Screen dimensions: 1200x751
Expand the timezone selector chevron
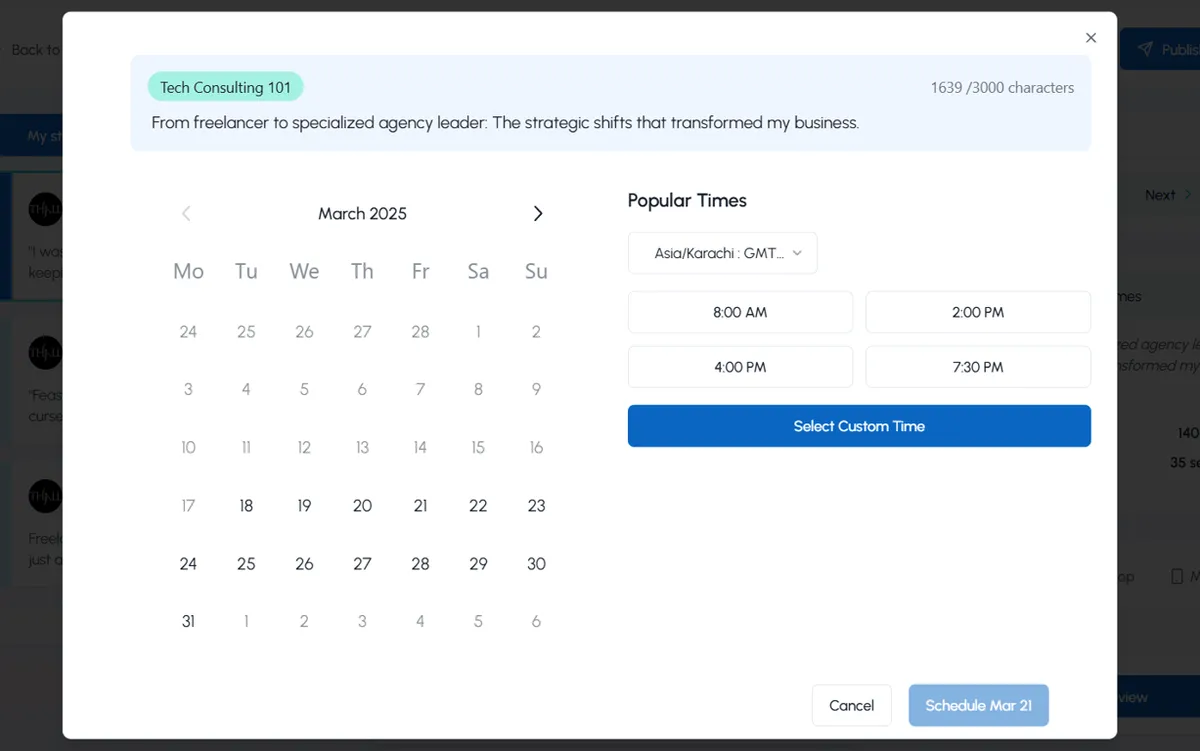pos(797,253)
